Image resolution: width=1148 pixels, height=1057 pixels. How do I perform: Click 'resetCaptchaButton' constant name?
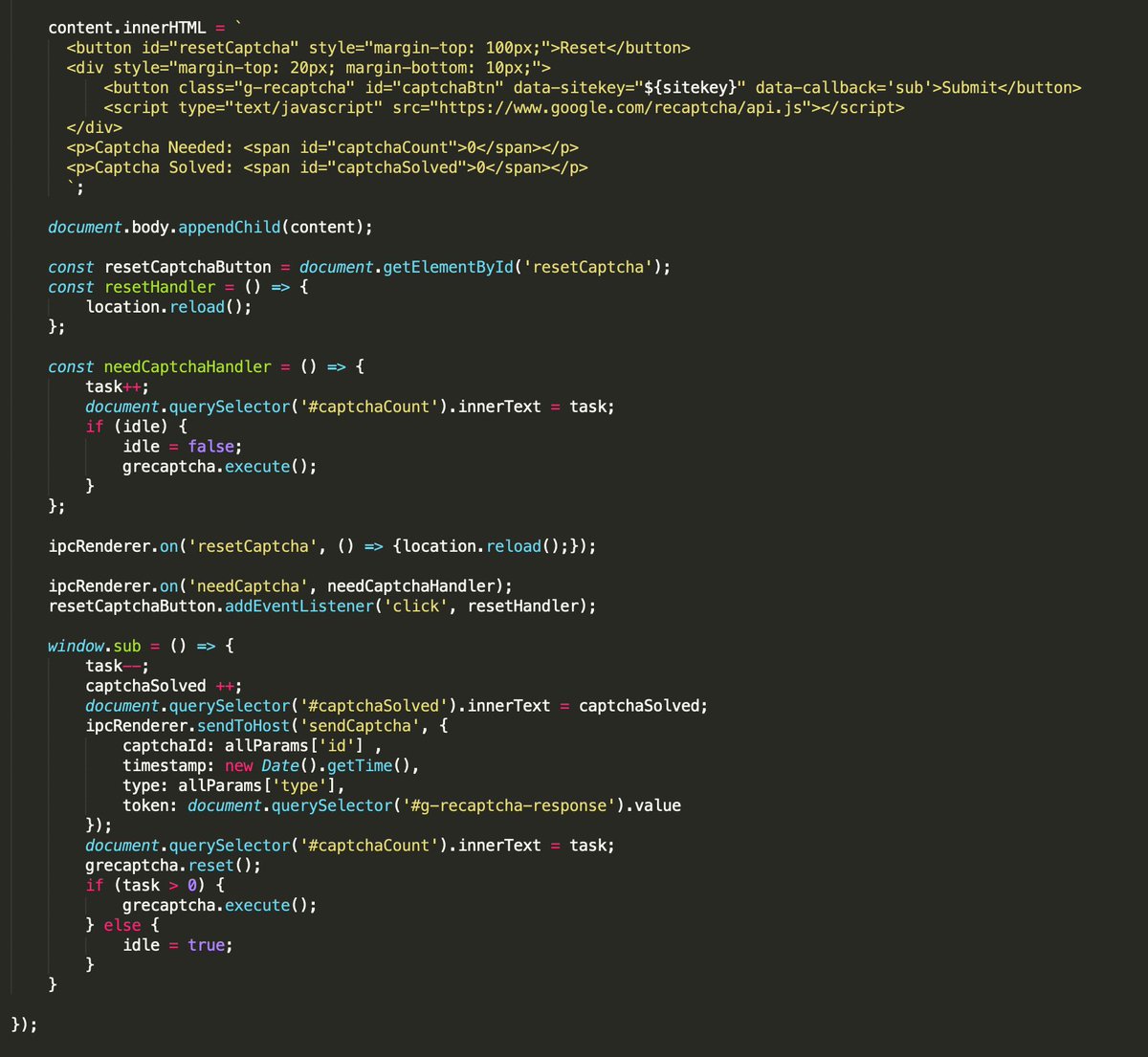coord(188,267)
